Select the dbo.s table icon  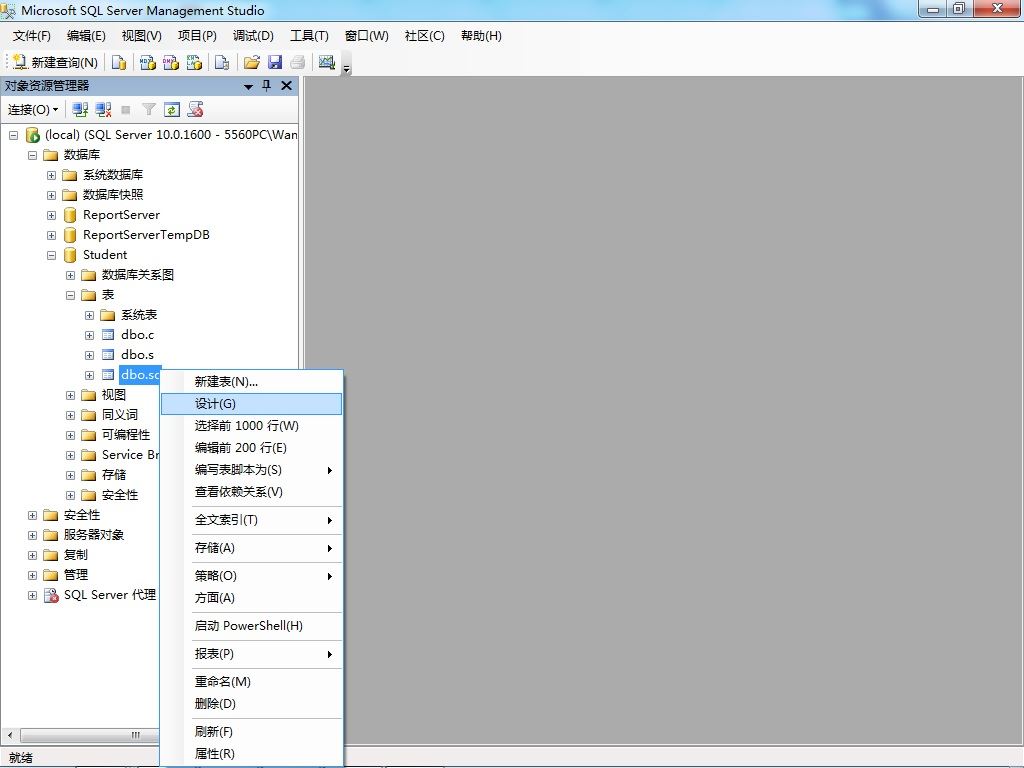pos(108,355)
